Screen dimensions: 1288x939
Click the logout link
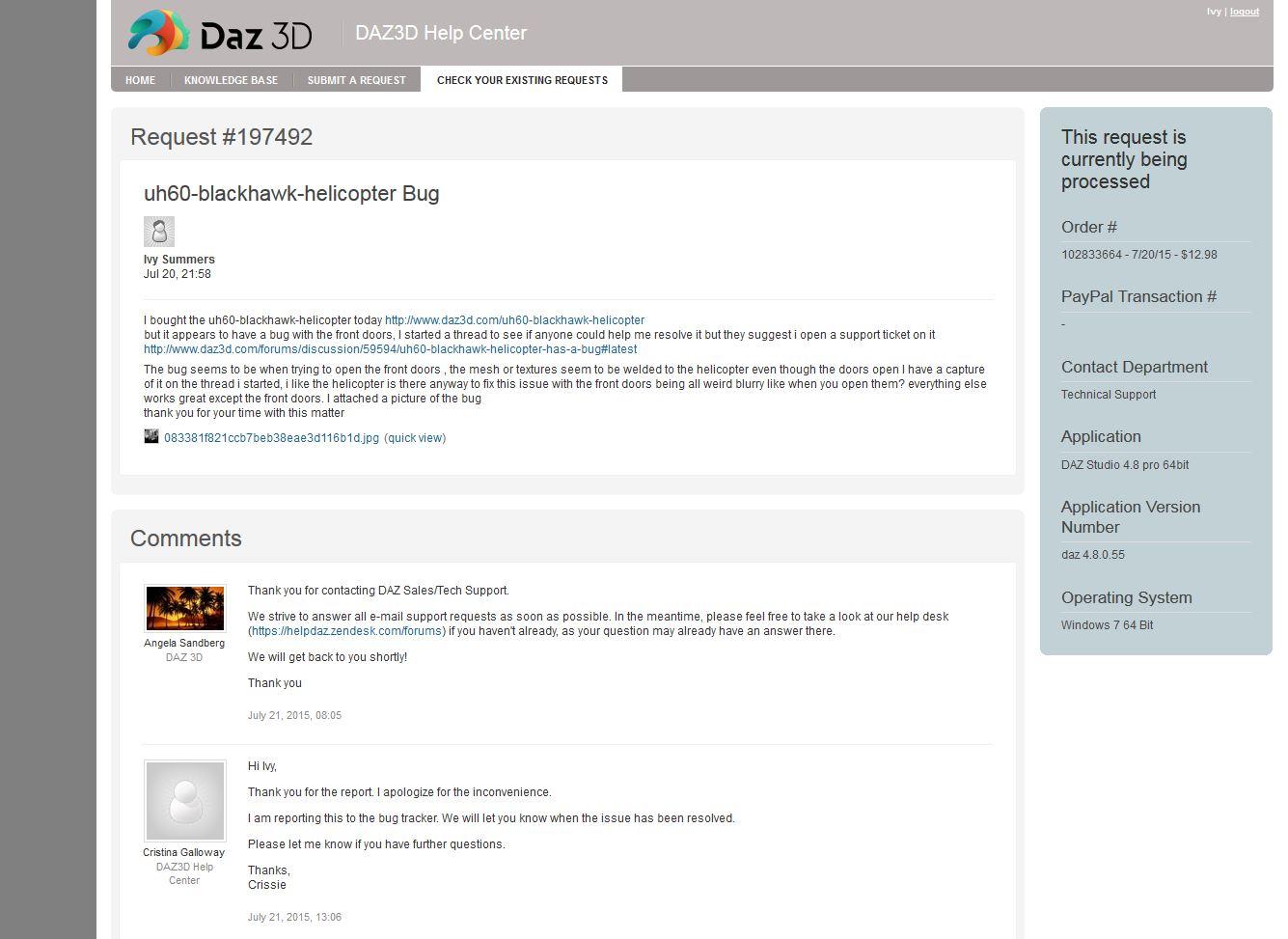pyautogui.click(x=1245, y=12)
